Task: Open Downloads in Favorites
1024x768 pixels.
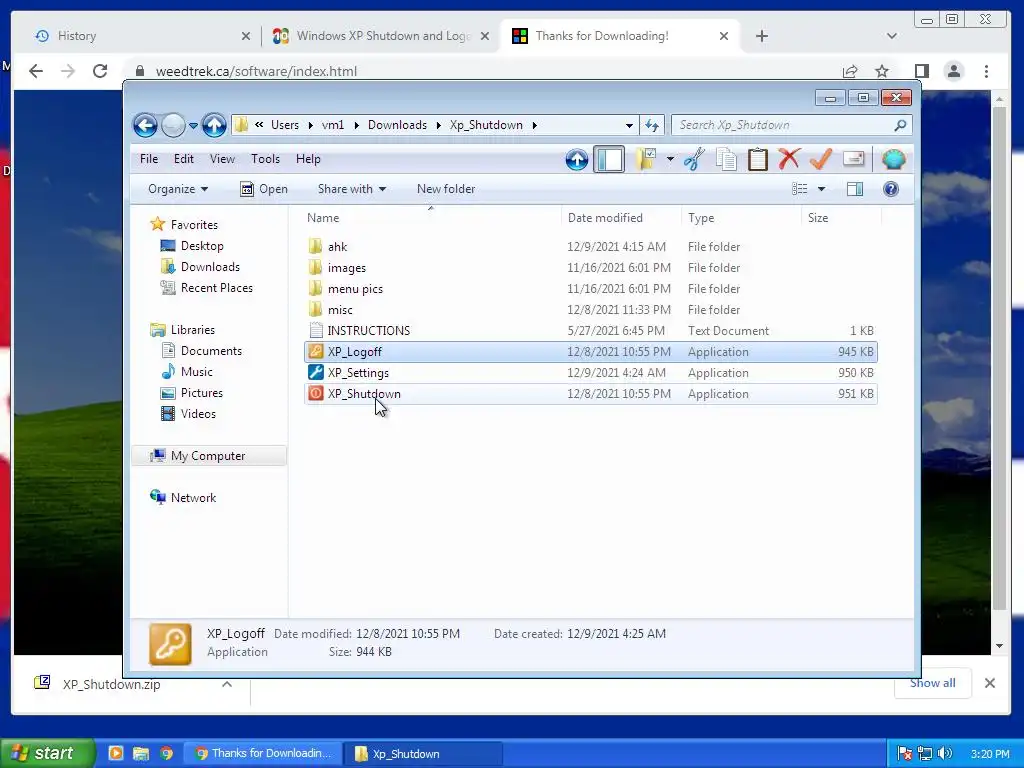Action: pos(210,266)
